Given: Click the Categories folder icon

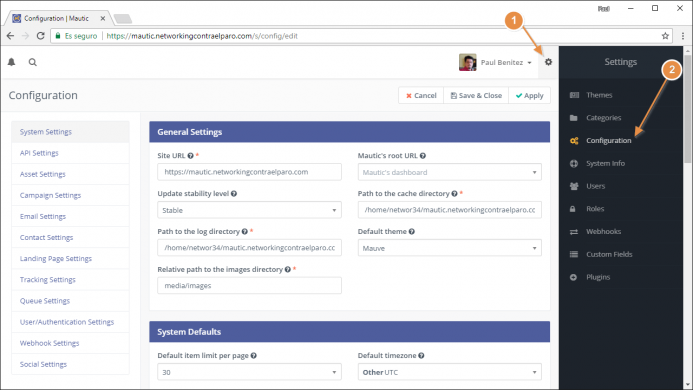Looking at the screenshot, I should 574,118.
